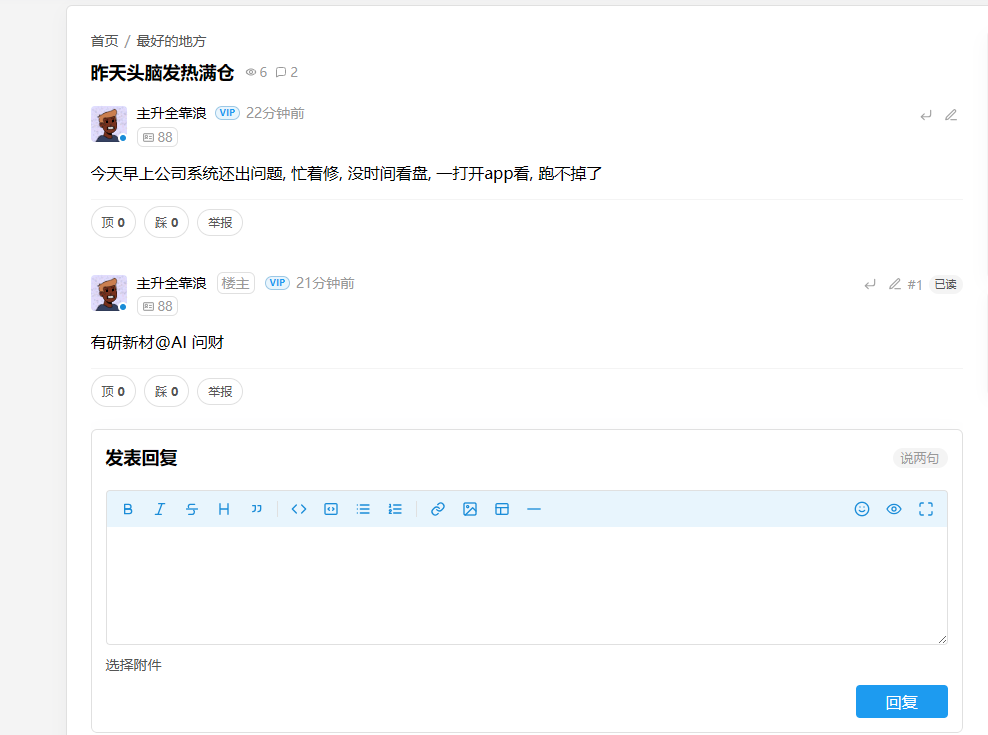Screen dimensions: 988x735
Task: Click the 21分钟前 timestamp
Action: pos(325,284)
